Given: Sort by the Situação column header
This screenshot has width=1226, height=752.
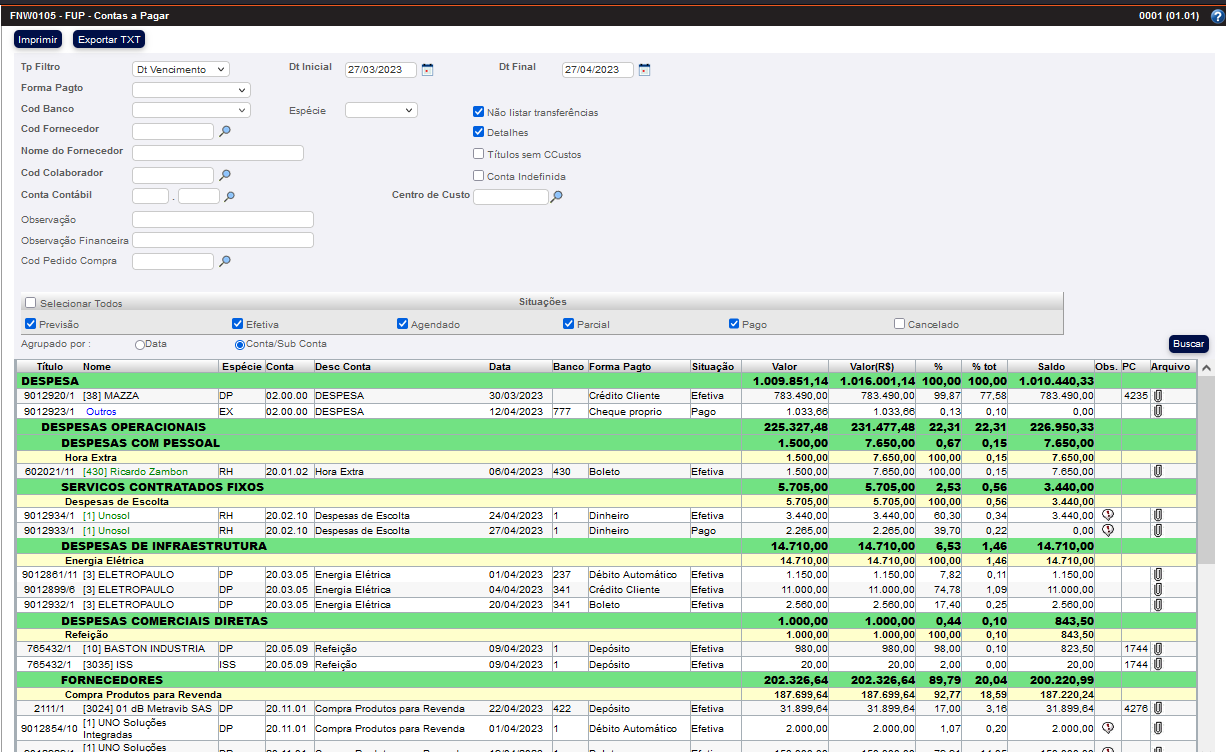Looking at the screenshot, I should point(713,367).
